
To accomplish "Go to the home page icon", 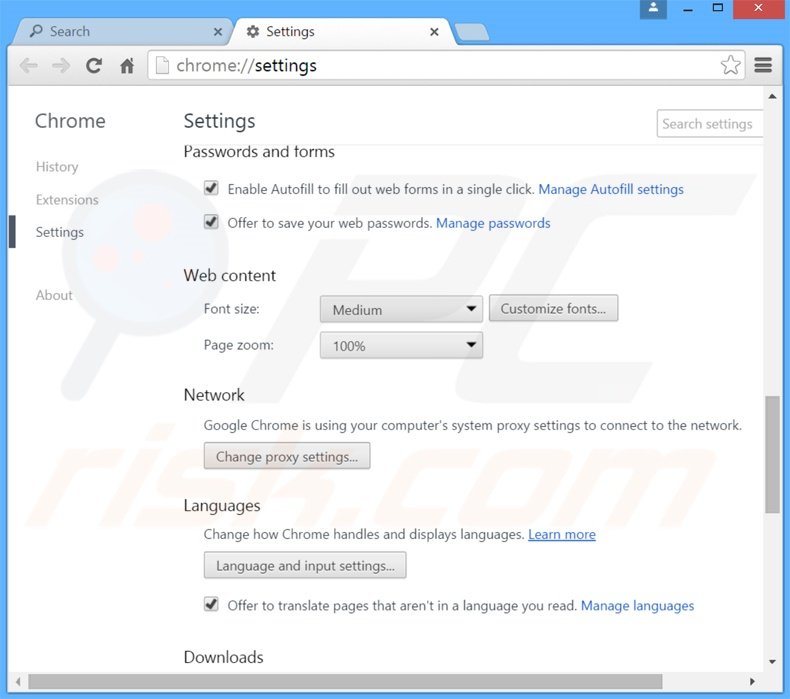I will point(126,66).
